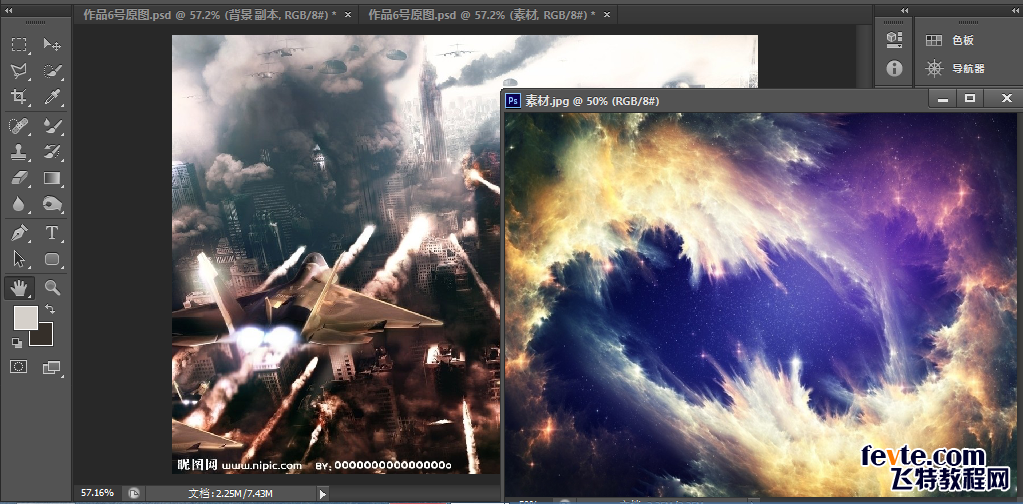Switch to the 背景副本 document tab
Image resolution: width=1023 pixels, height=504 pixels.
point(210,15)
